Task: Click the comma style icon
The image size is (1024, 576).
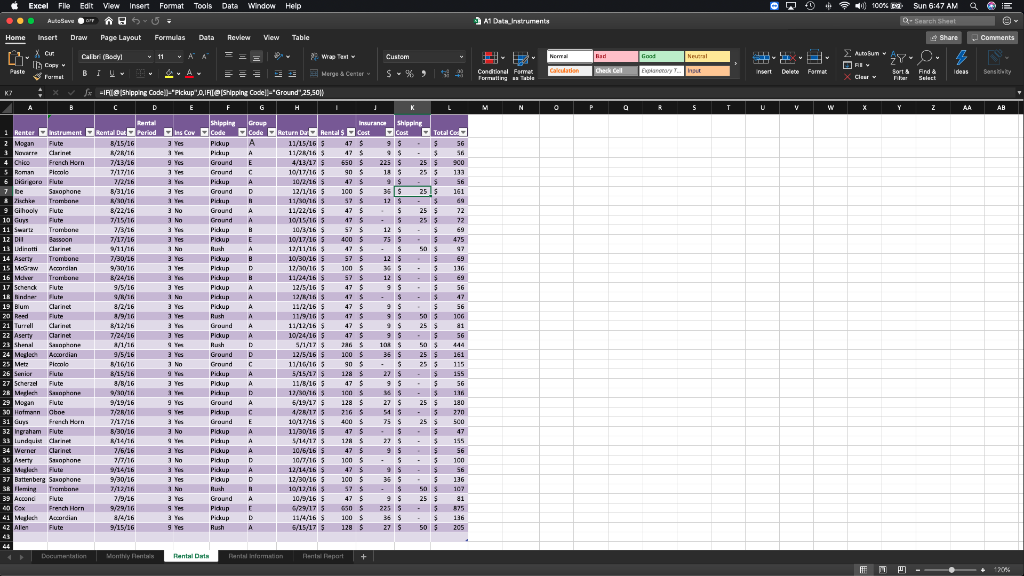Action: (x=423, y=74)
